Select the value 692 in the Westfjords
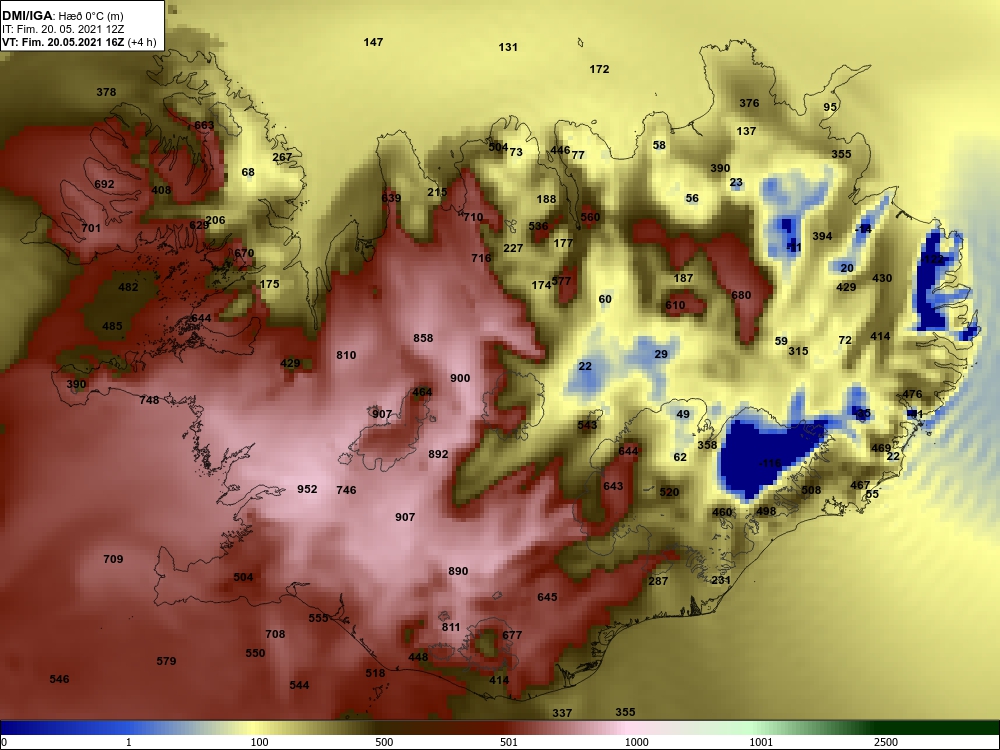 click(104, 184)
